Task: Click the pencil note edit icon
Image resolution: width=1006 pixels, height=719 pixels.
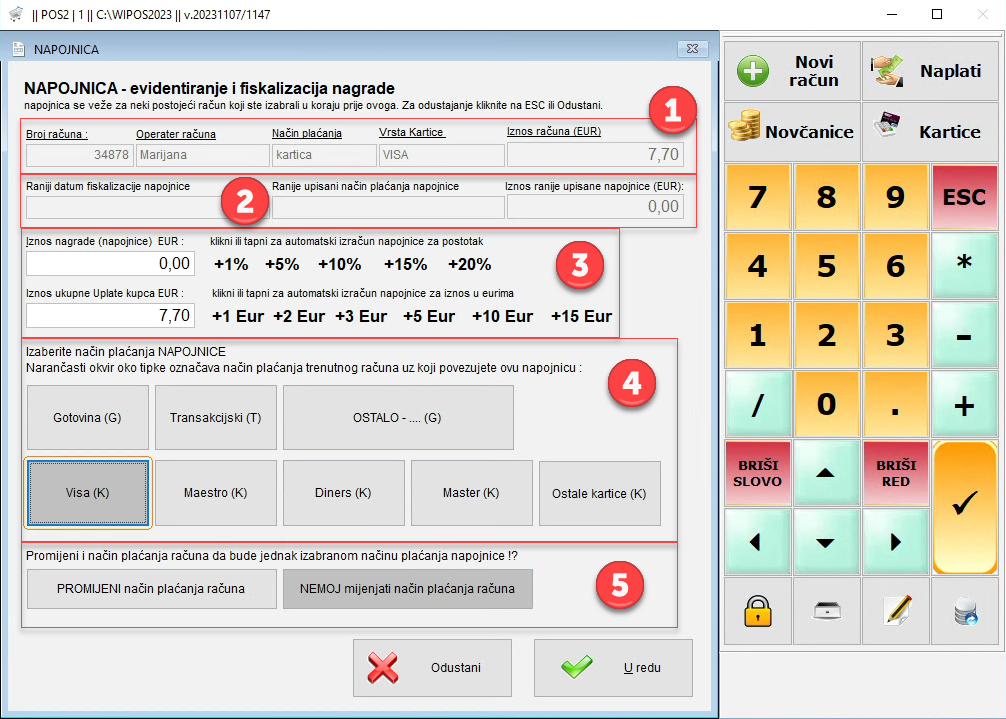Action: 896,611
